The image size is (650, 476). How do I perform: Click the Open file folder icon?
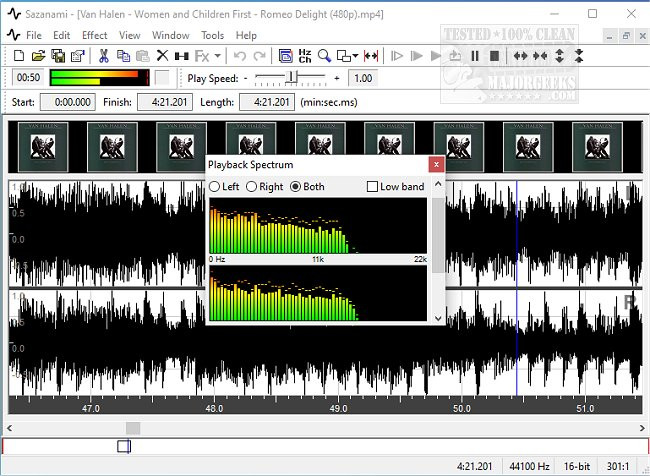coord(38,56)
